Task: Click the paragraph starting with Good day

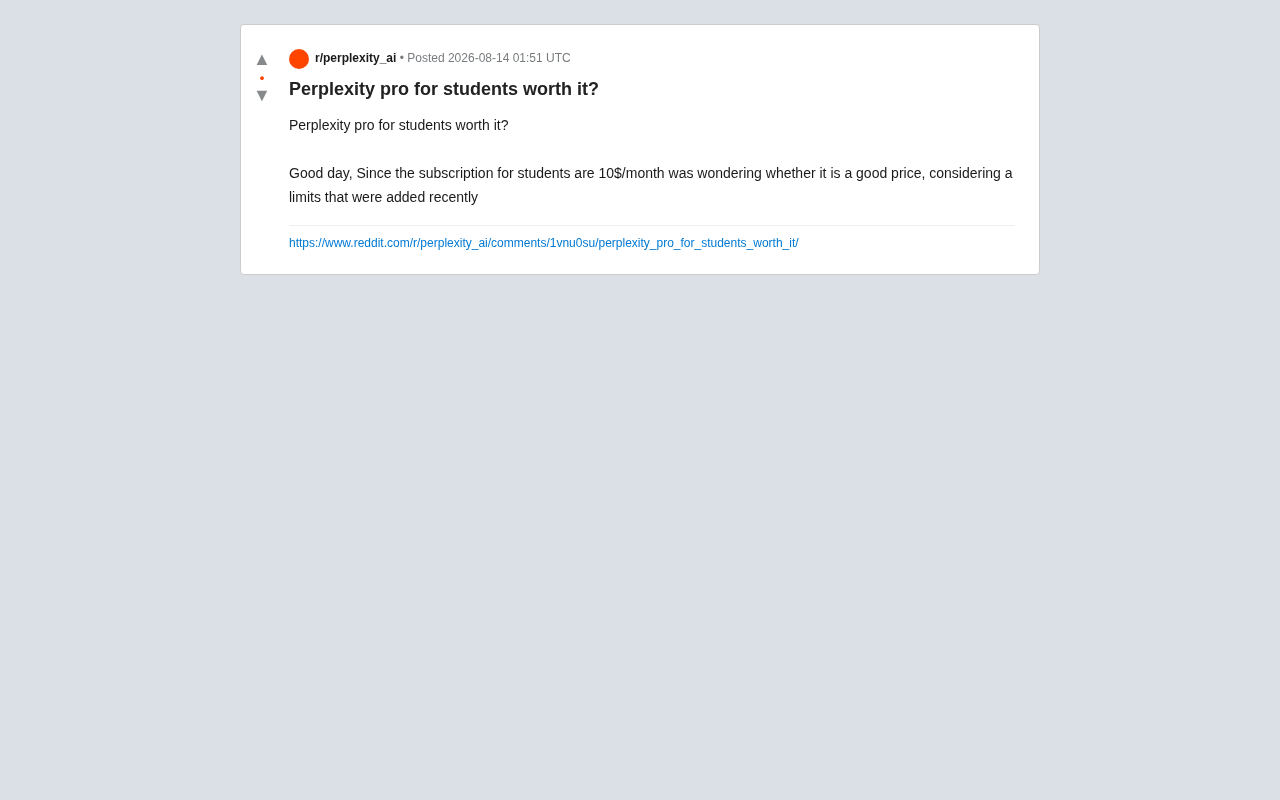Action: point(651,185)
